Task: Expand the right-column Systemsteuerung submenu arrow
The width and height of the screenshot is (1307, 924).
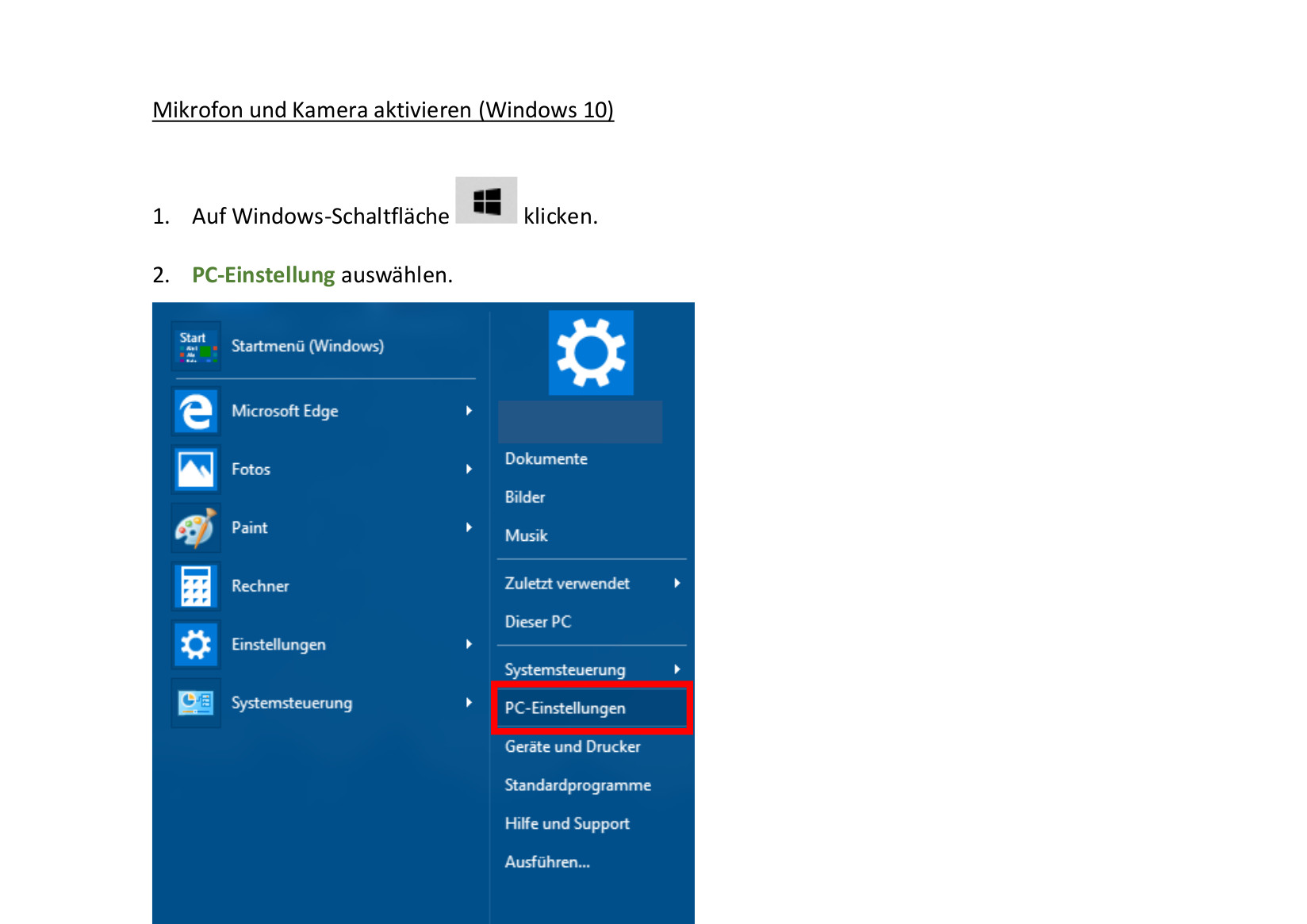Action: (676, 669)
